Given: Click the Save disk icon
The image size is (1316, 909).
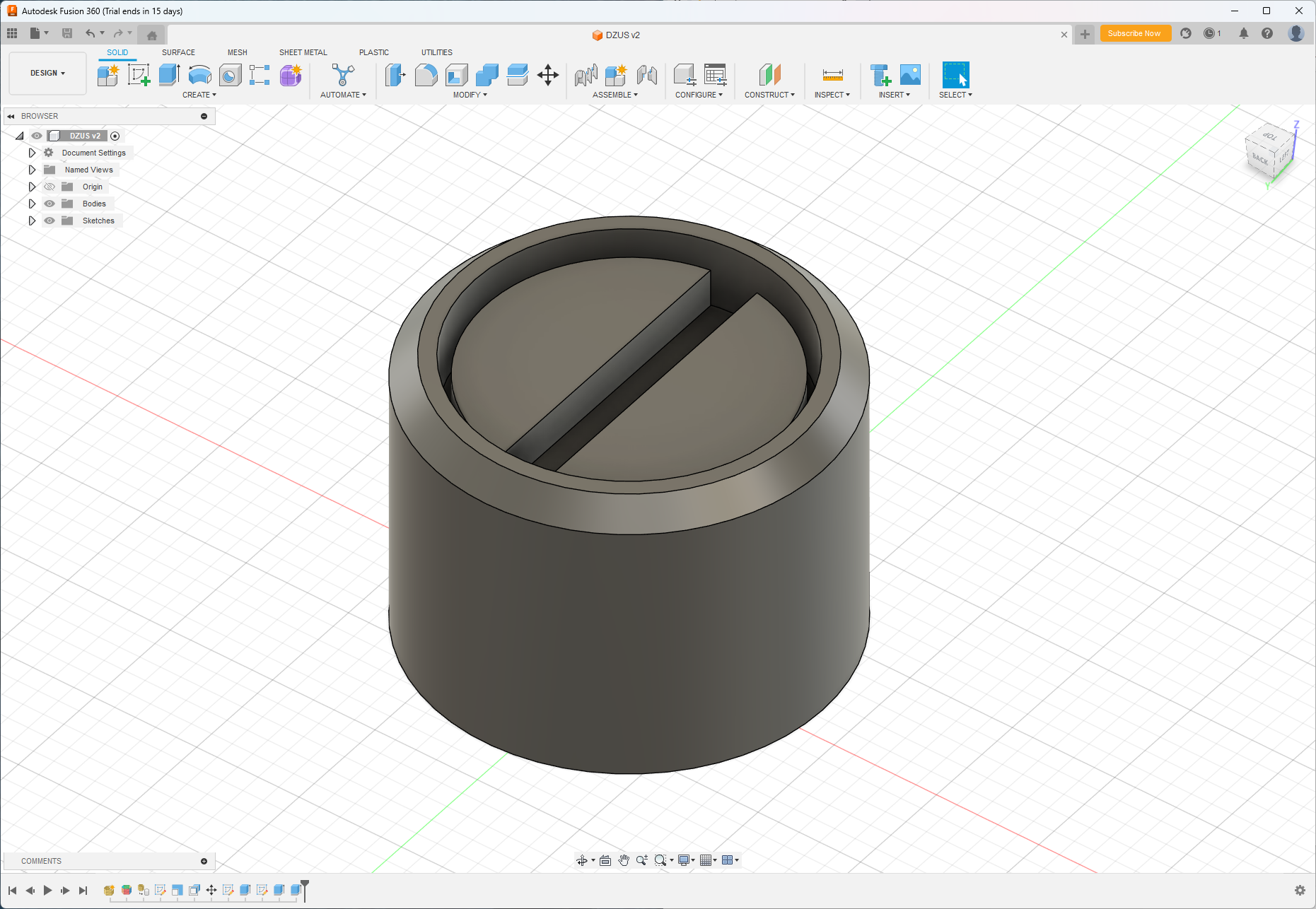Looking at the screenshot, I should pos(67,33).
